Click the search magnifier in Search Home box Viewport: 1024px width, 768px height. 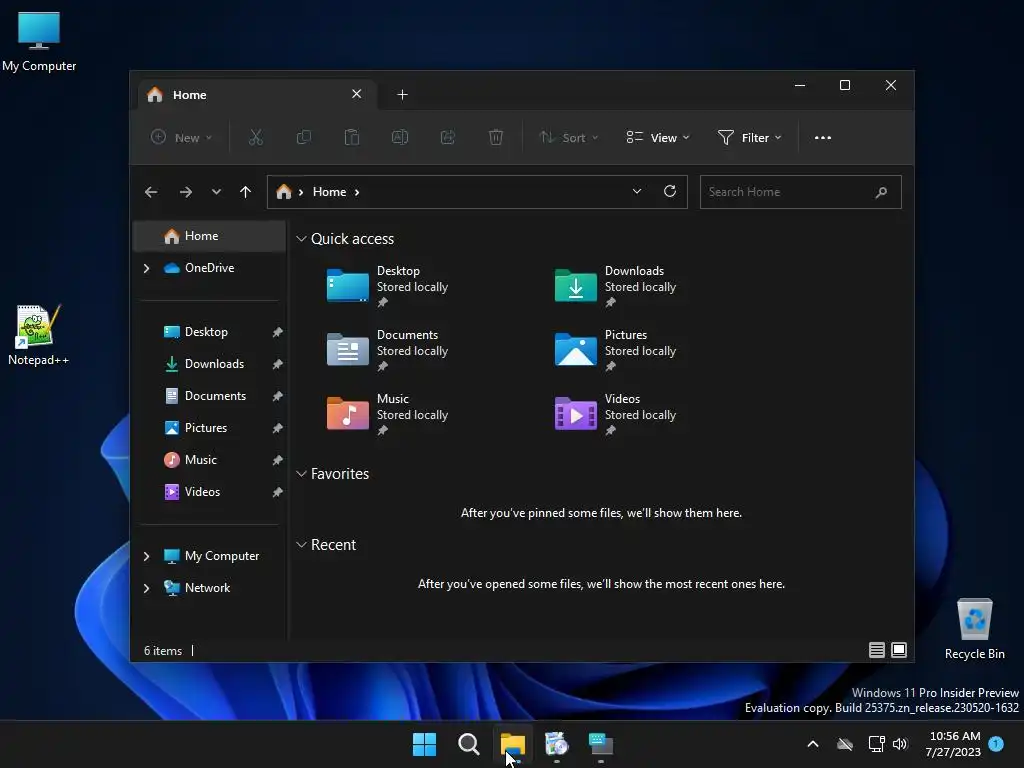[881, 192]
